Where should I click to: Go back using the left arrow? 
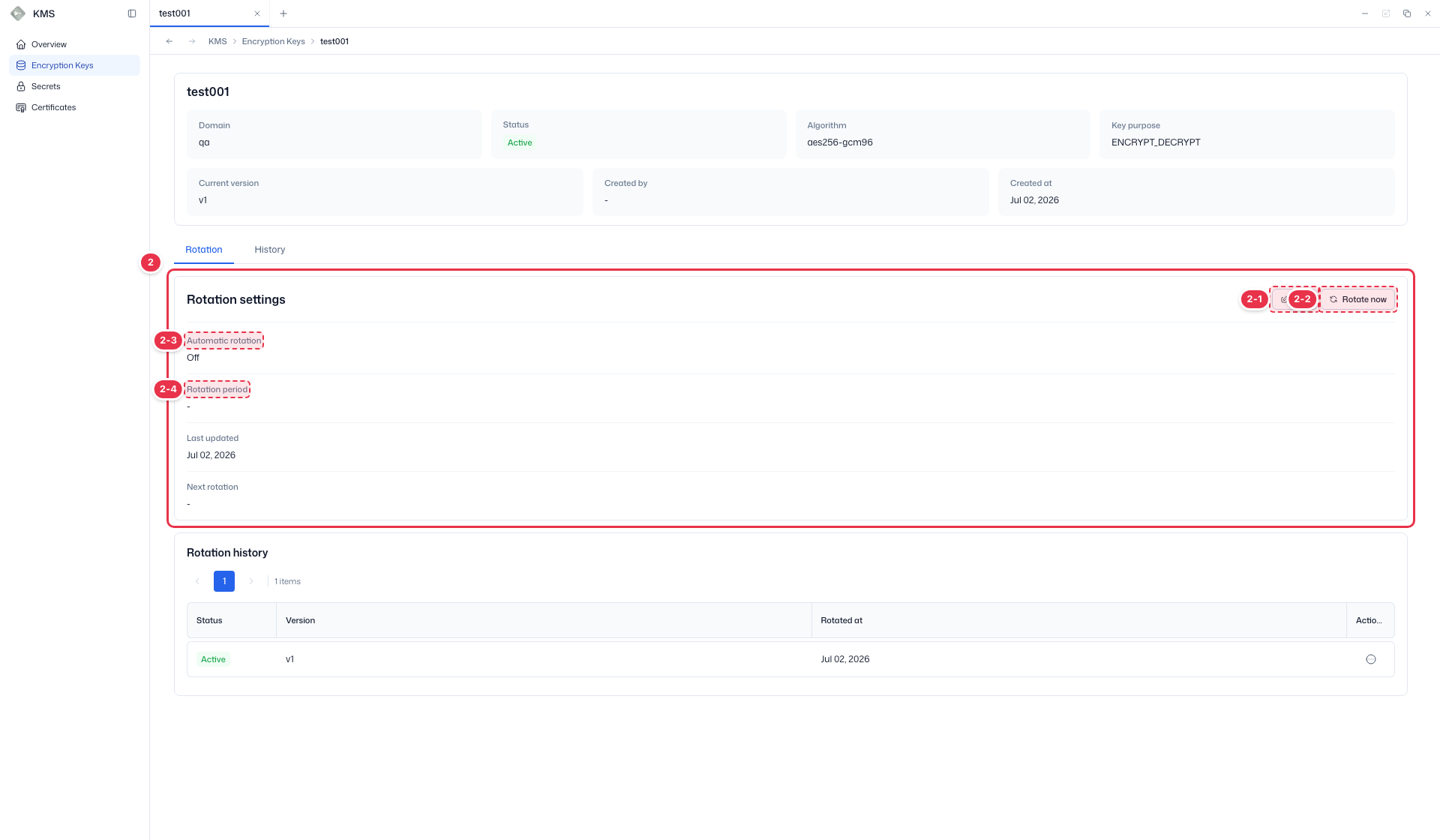pos(169,41)
